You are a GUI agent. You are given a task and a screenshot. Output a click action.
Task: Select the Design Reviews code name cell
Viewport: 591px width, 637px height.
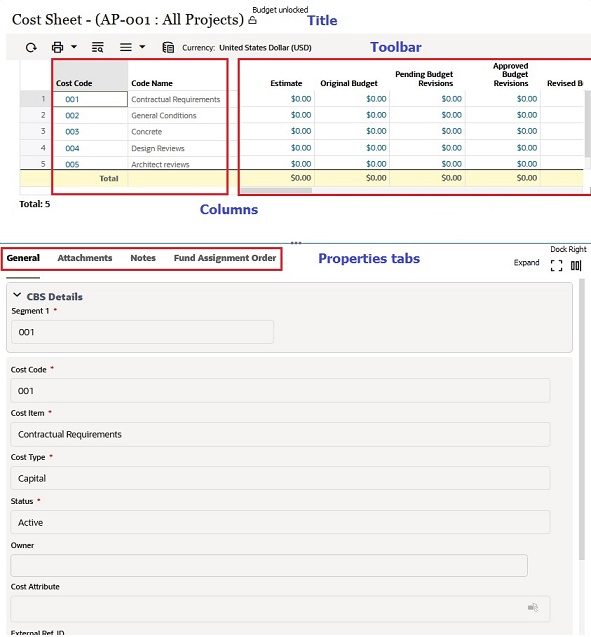coord(177,148)
